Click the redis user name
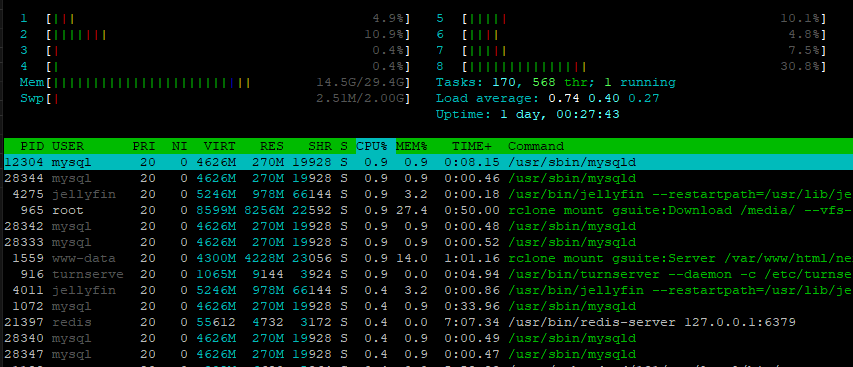 pyautogui.click(x=72, y=322)
